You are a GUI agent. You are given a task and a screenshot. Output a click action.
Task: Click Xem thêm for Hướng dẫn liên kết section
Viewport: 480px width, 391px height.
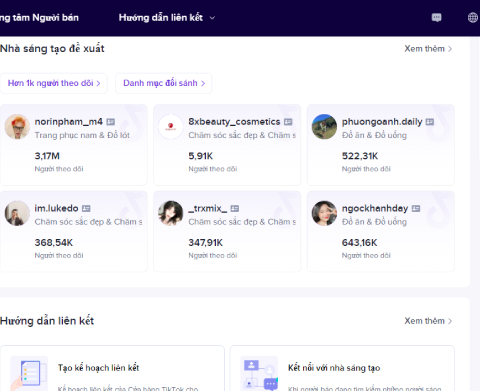click(x=428, y=321)
